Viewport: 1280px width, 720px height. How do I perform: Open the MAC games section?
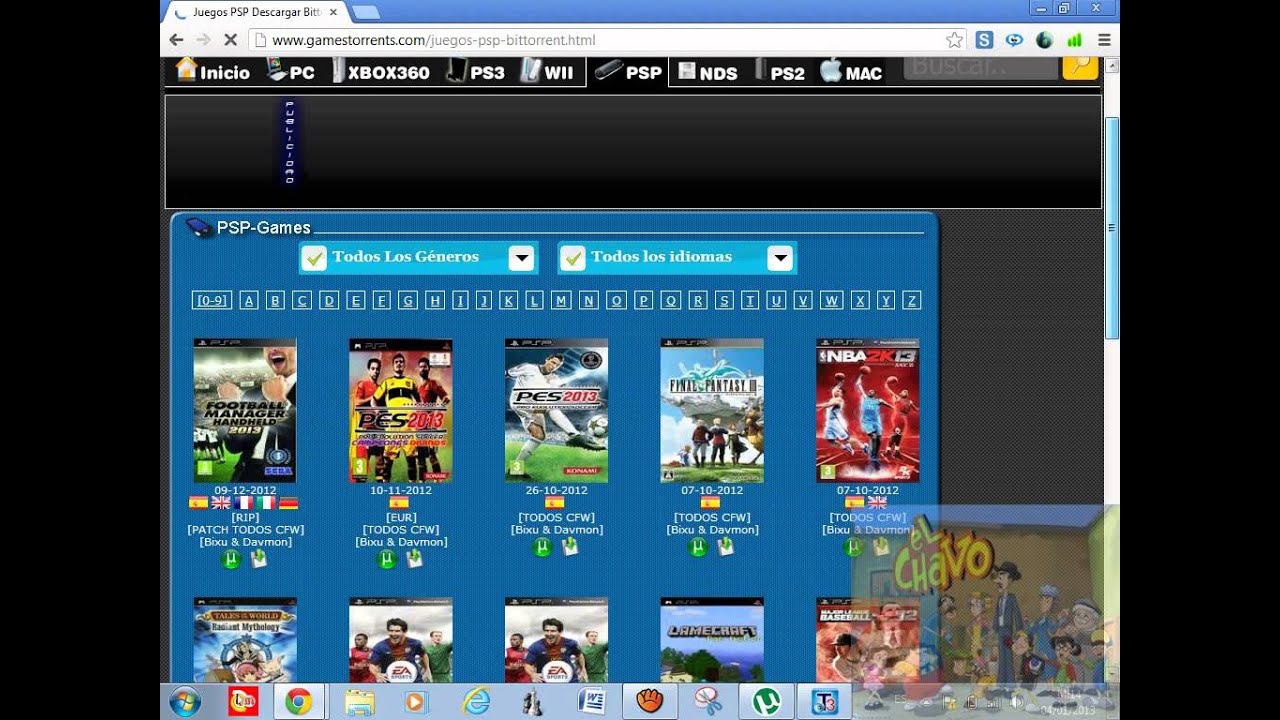(x=851, y=72)
